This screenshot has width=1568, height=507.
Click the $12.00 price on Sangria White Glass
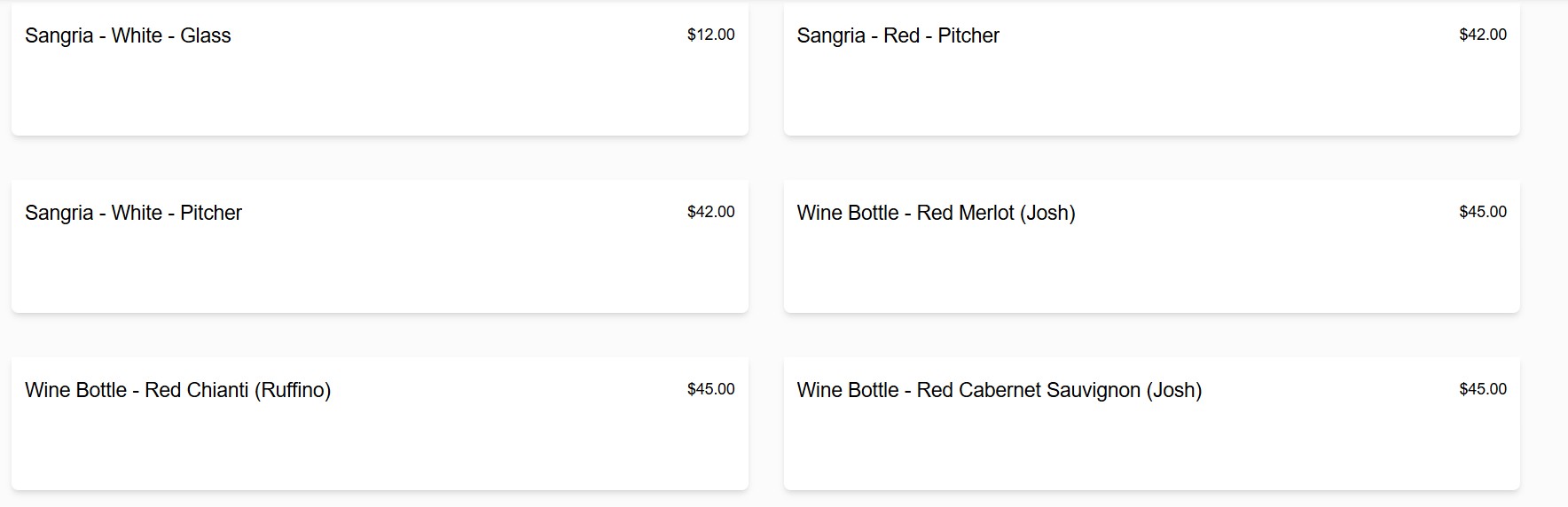pos(710,35)
